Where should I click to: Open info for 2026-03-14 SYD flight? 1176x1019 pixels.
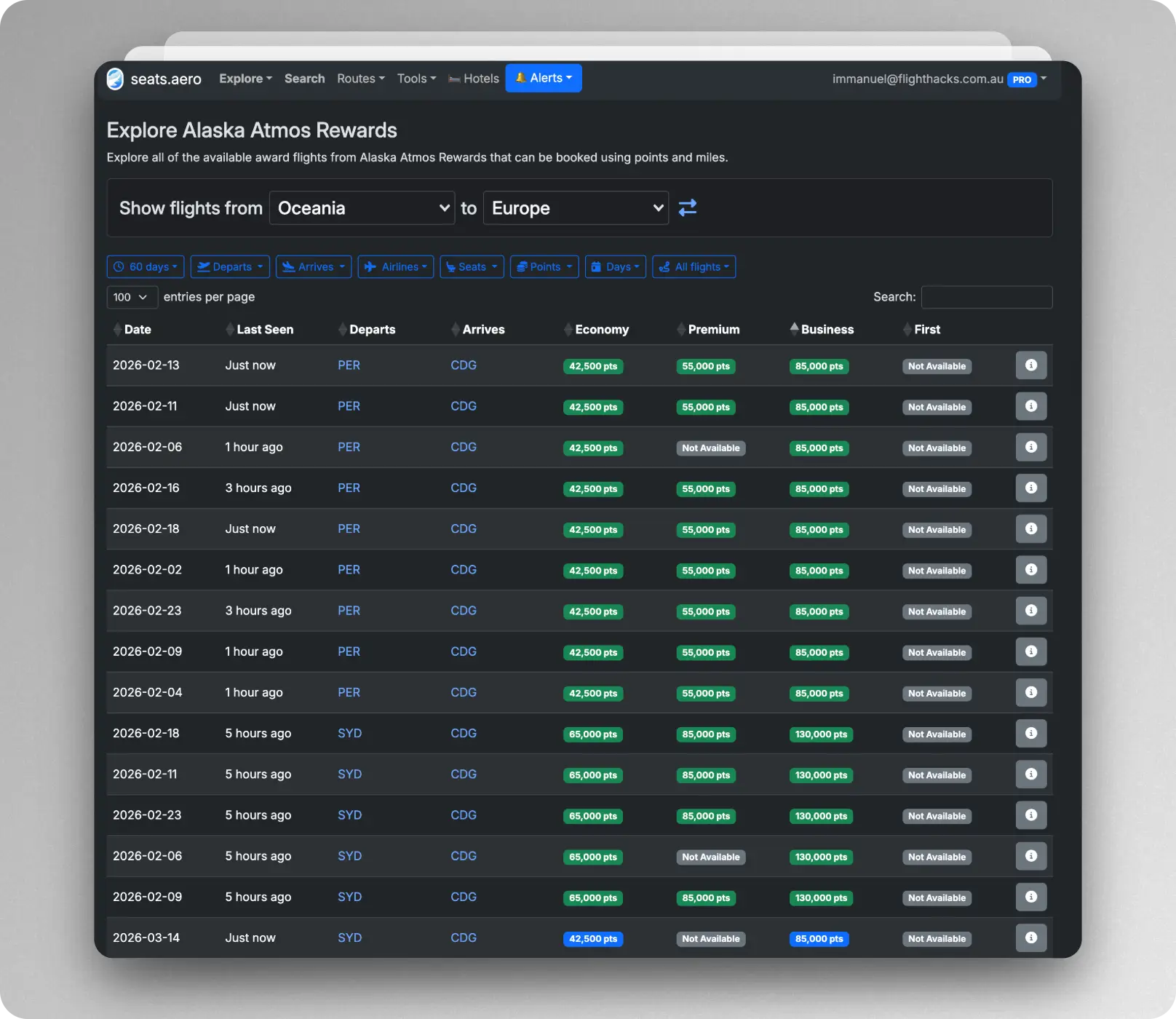click(x=1031, y=937)
